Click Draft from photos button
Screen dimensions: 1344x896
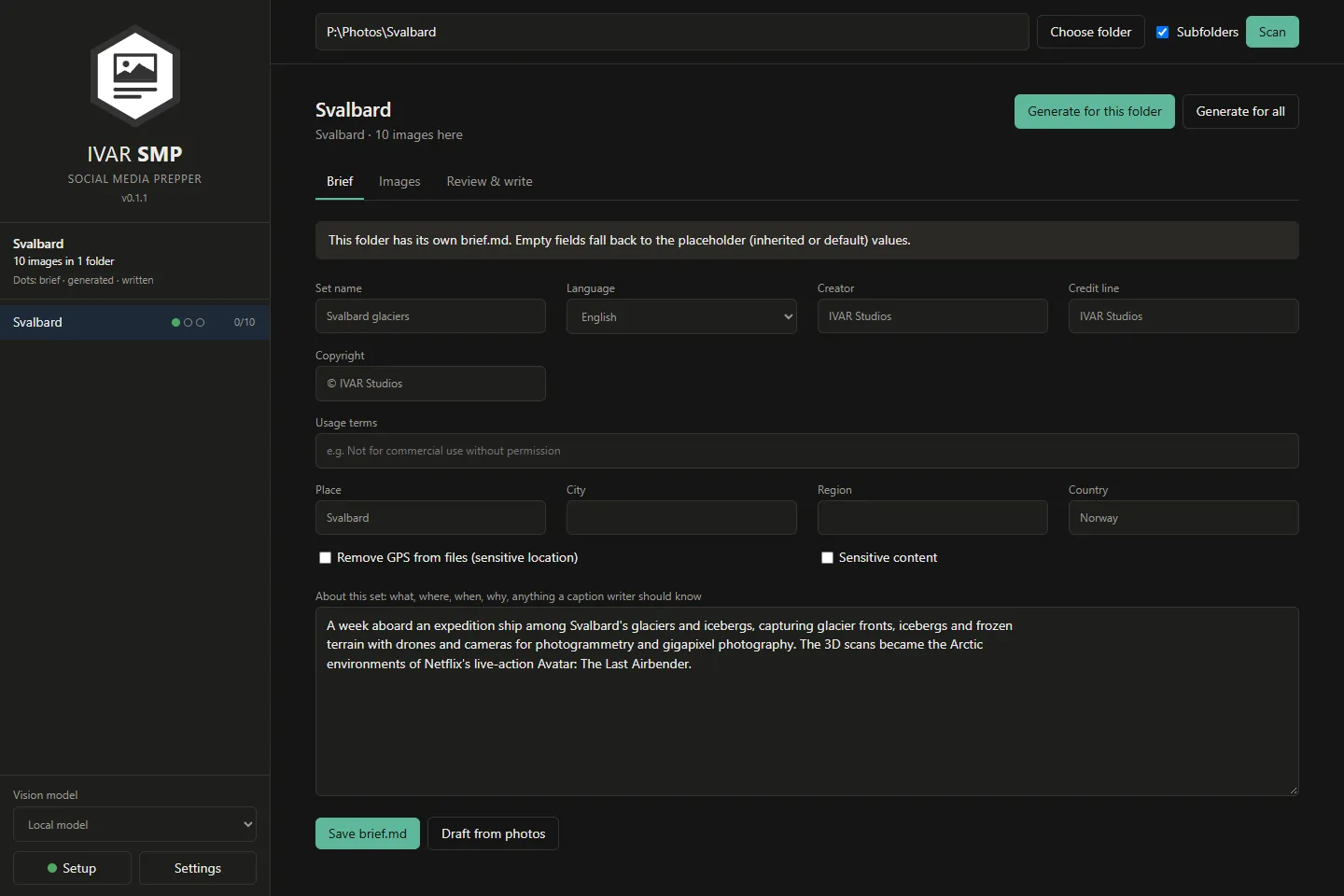(493, 833)
